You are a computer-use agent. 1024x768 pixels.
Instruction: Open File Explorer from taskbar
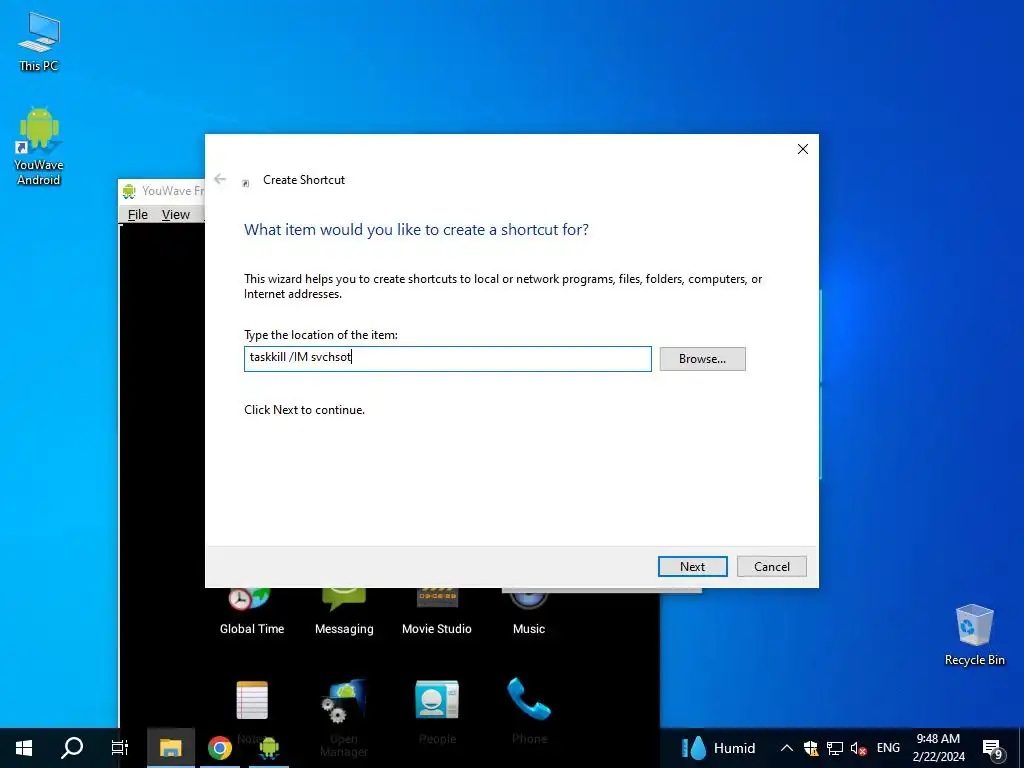tap(170, 748)
